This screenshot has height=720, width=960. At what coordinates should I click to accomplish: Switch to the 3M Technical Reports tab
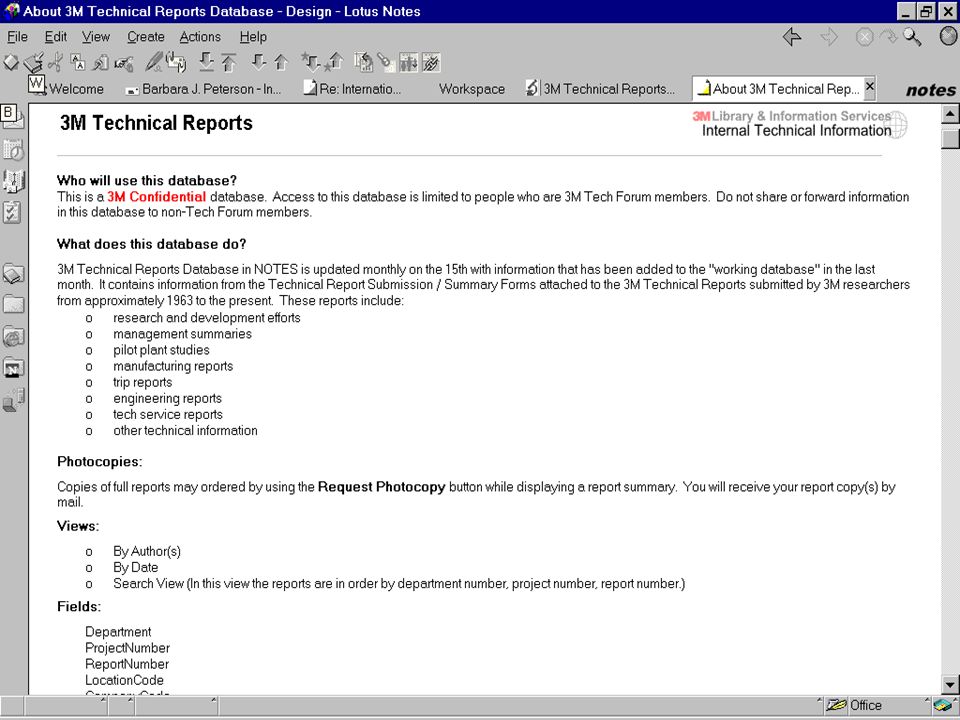[601, 89]
